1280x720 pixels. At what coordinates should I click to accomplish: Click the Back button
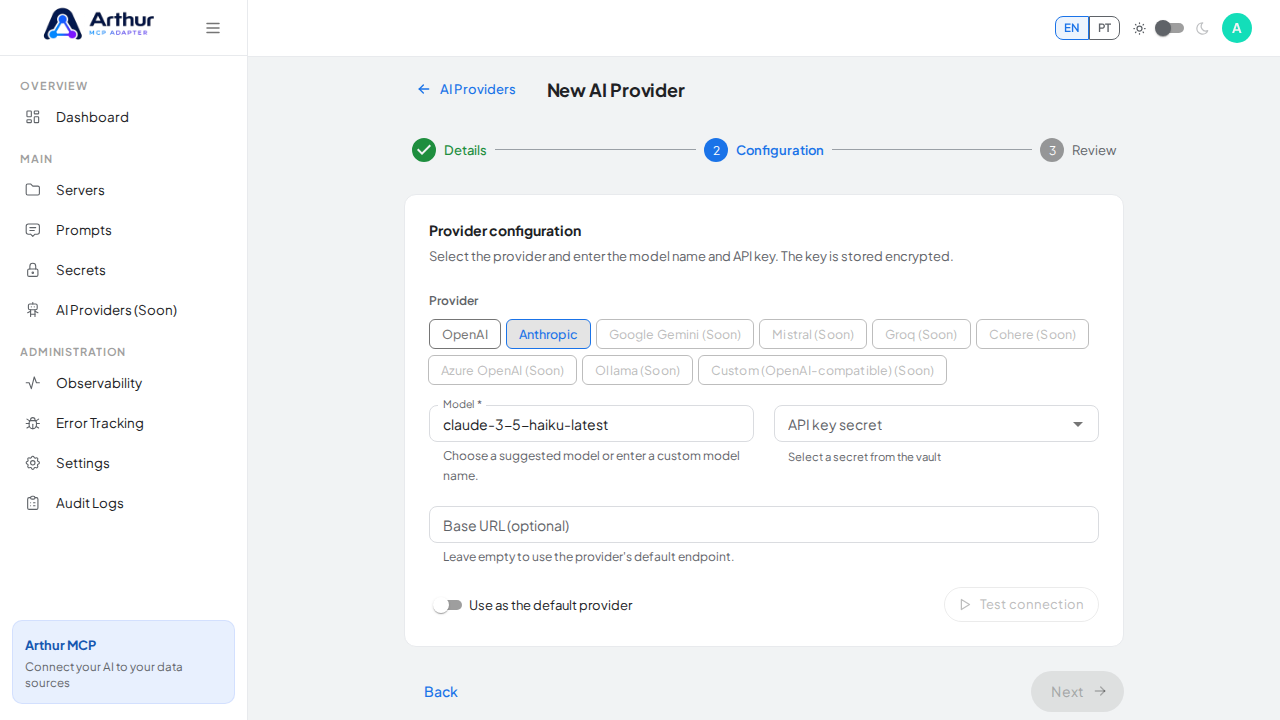(441, 692)
